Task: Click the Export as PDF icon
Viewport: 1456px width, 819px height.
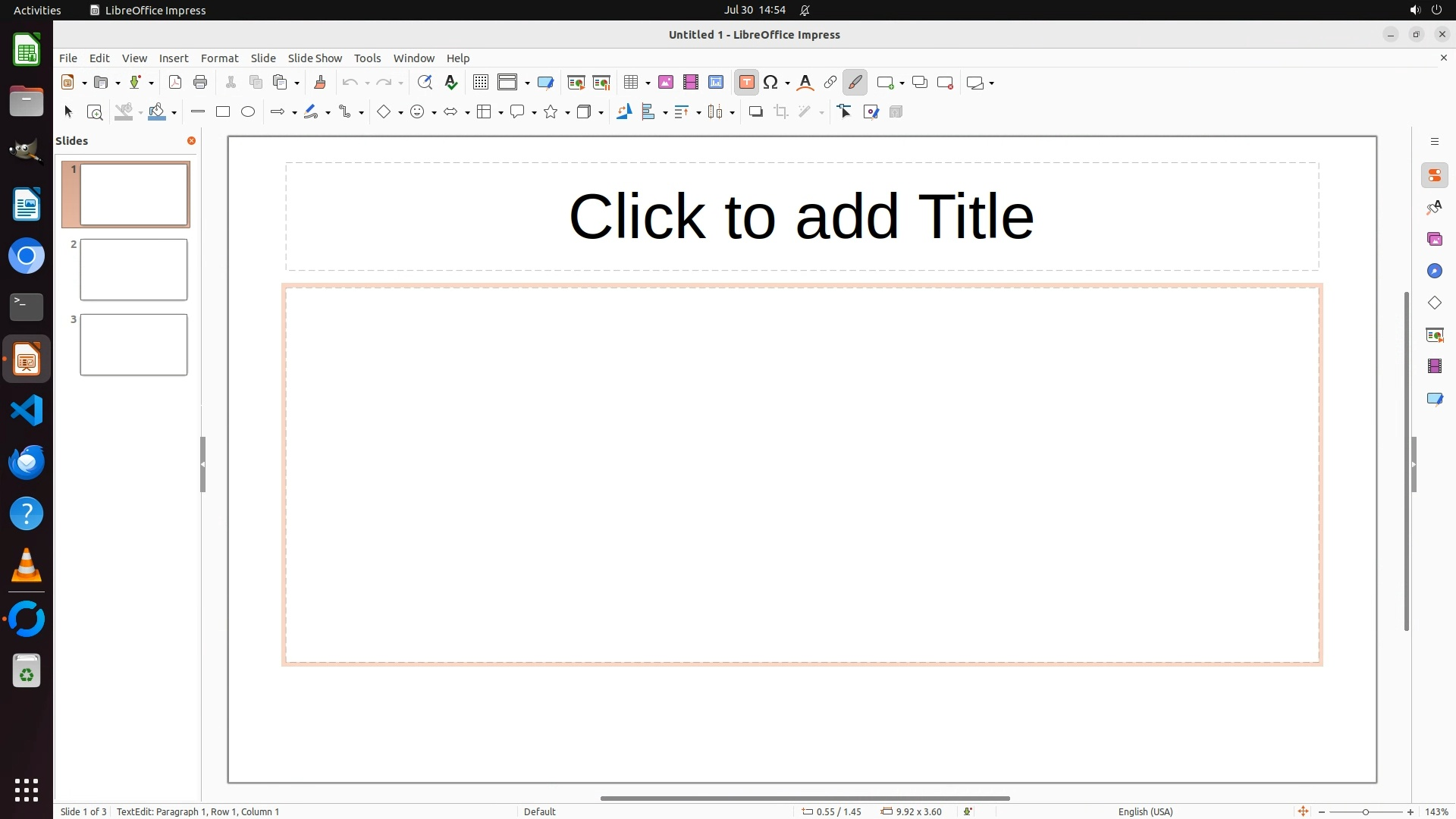Action: tap(175, 83)
